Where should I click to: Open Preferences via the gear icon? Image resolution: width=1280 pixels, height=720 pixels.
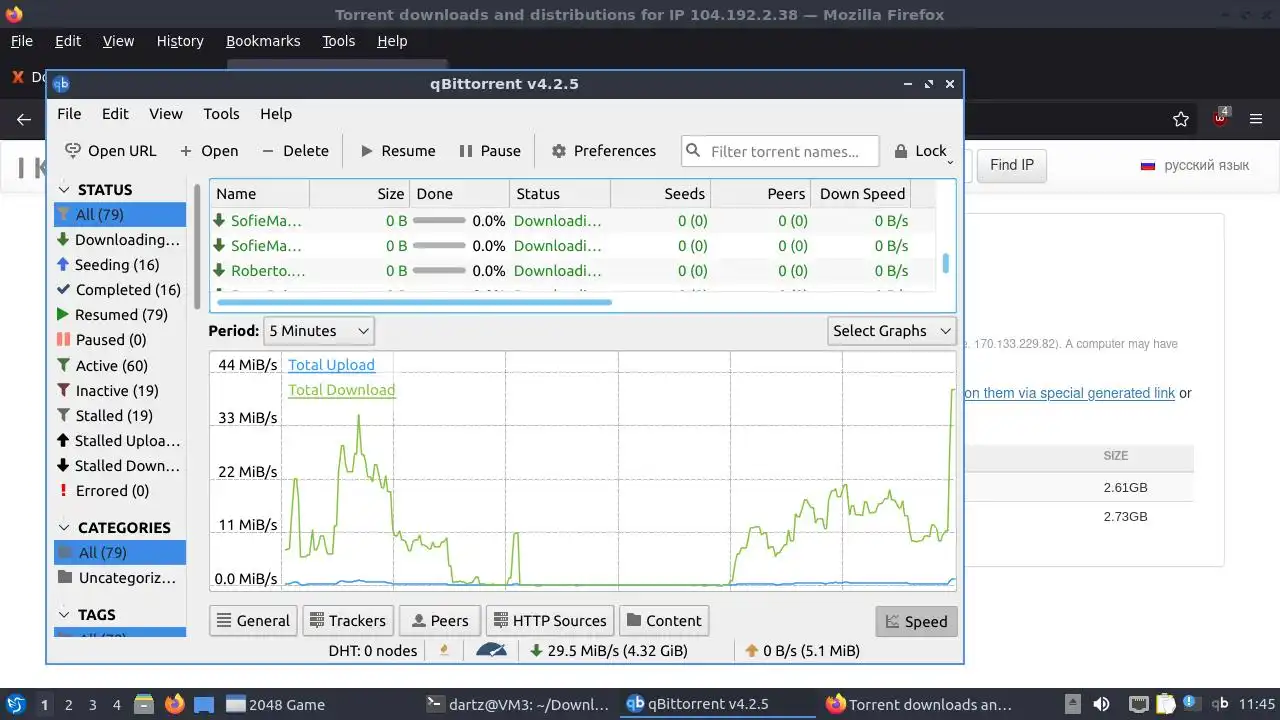click(x=558, y=151)
